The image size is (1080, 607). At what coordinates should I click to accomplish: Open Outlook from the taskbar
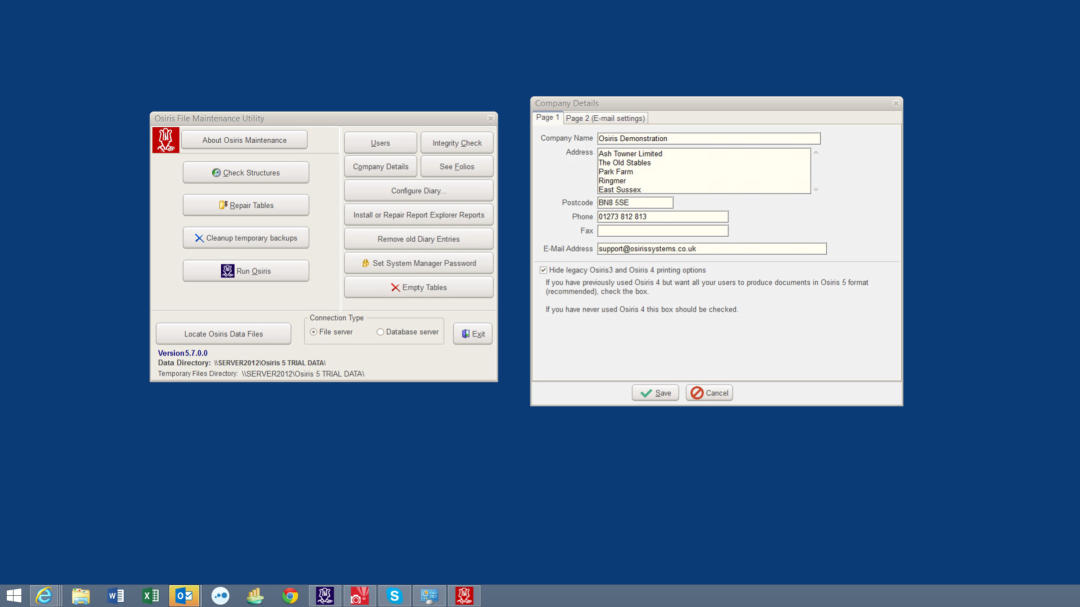pos(184,596)
